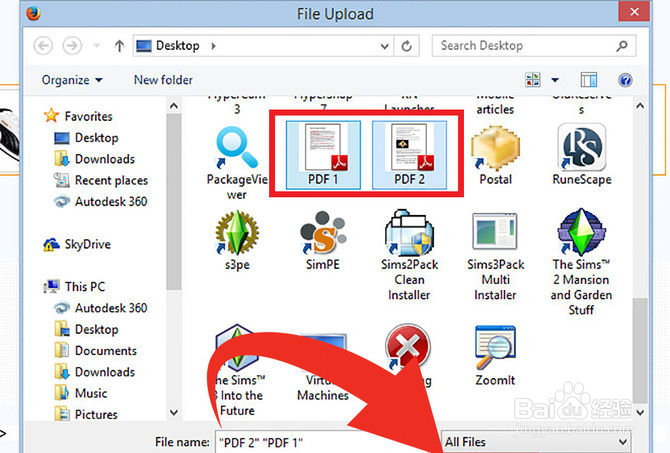This screenshot has width=670, height=453.
Task: Open Autodesk 360 under This PC
Action: coord(100,308)
